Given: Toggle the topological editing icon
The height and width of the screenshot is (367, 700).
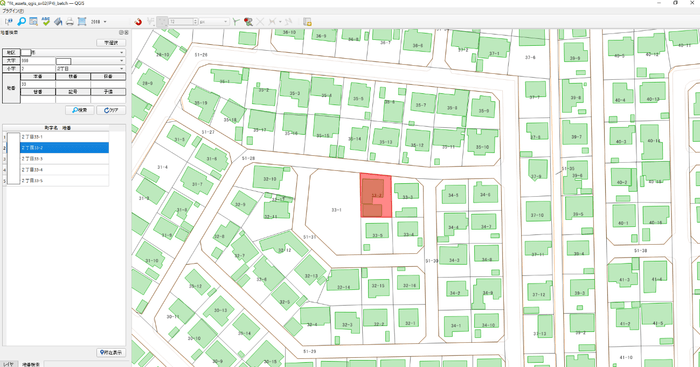Looking at the screenshot, I should click(x=236, y=21).
